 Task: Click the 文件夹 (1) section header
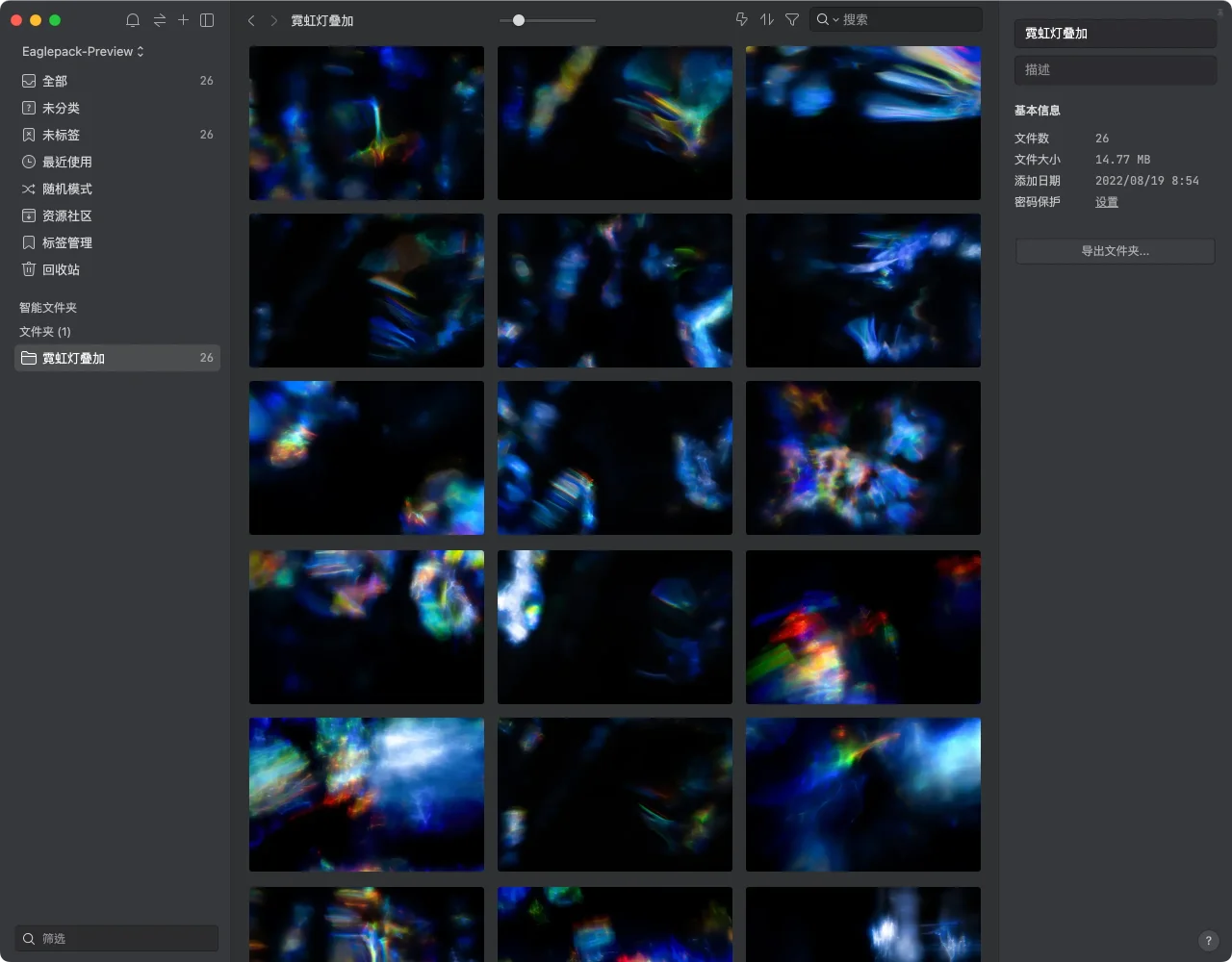point(45,332)
